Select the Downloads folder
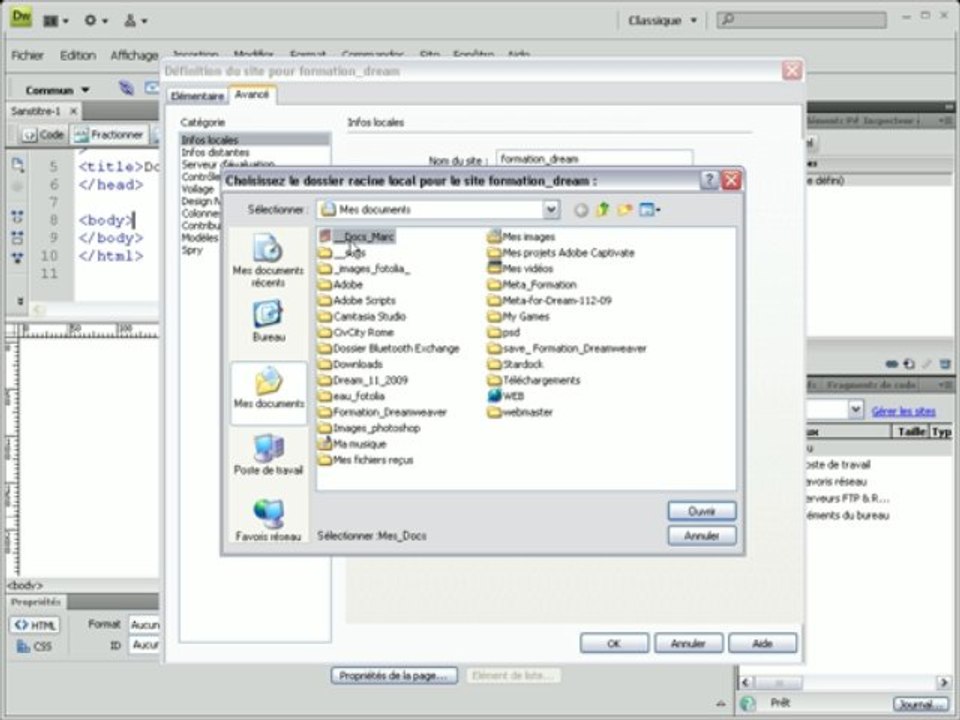Screen dimensions: 960x720 pyautogui.click(x=350, y=364)
